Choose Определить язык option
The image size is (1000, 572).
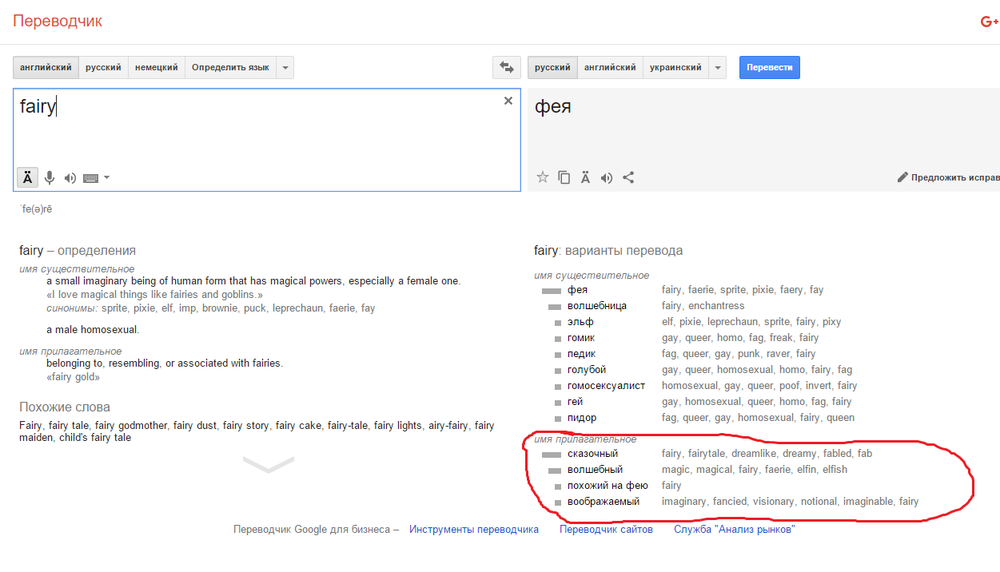tap(230, 67)
